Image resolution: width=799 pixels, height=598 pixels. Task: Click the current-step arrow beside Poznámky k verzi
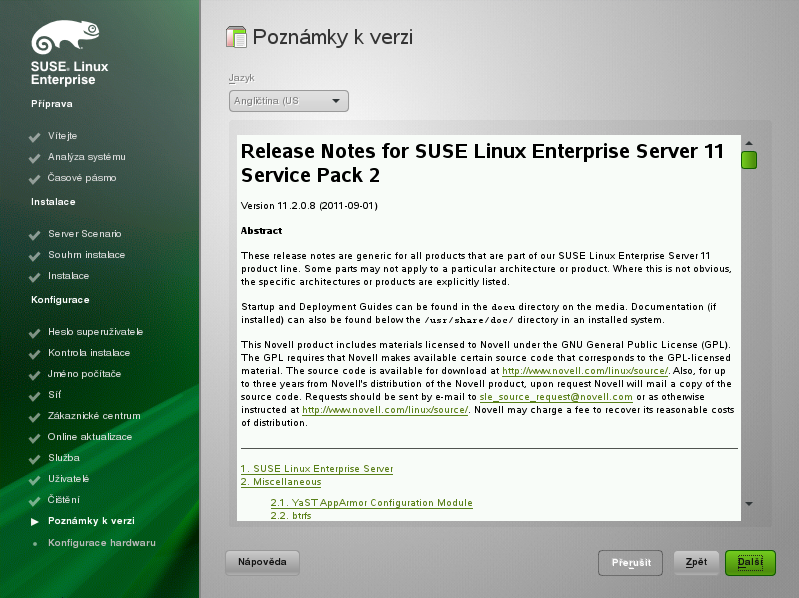(x=35, y=522)
